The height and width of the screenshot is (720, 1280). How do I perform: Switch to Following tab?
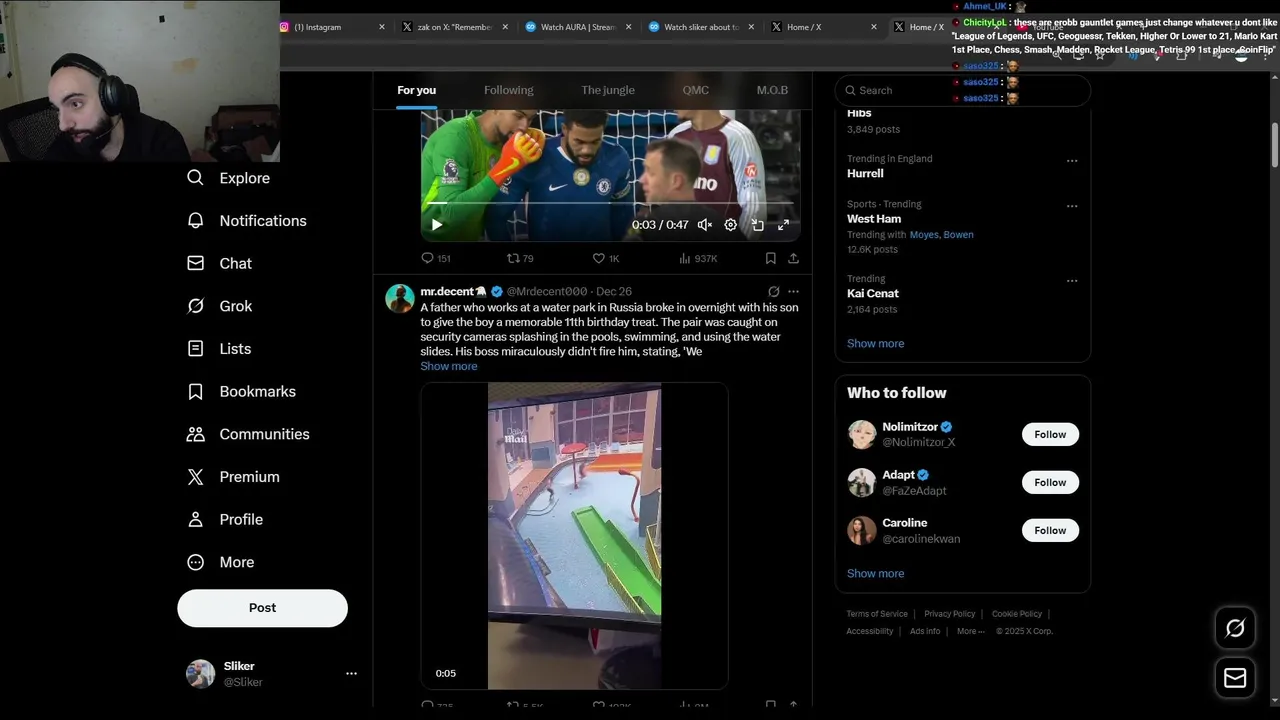pos(508,90)
